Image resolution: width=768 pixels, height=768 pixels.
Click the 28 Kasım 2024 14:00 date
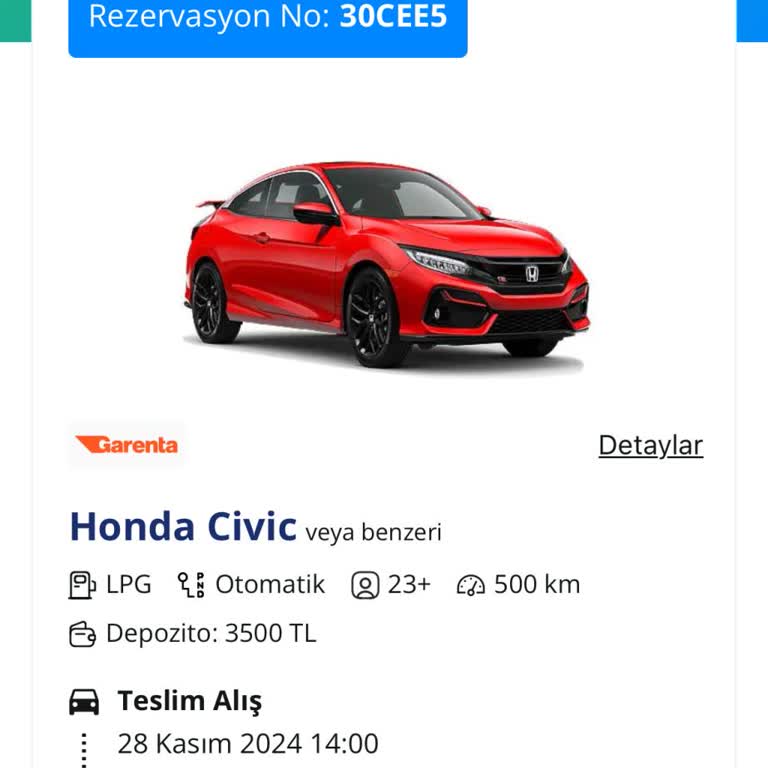pos(248,744)
